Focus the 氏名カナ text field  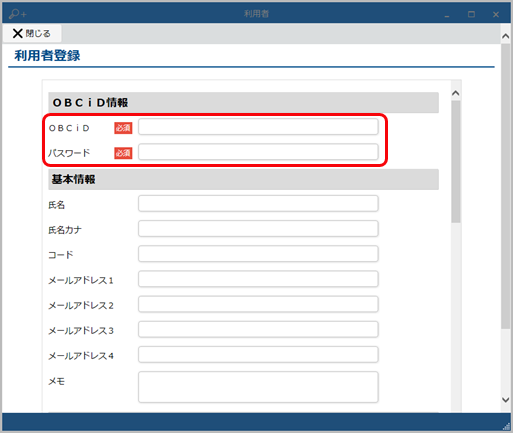pyautogui.click(x=258, y=229)
